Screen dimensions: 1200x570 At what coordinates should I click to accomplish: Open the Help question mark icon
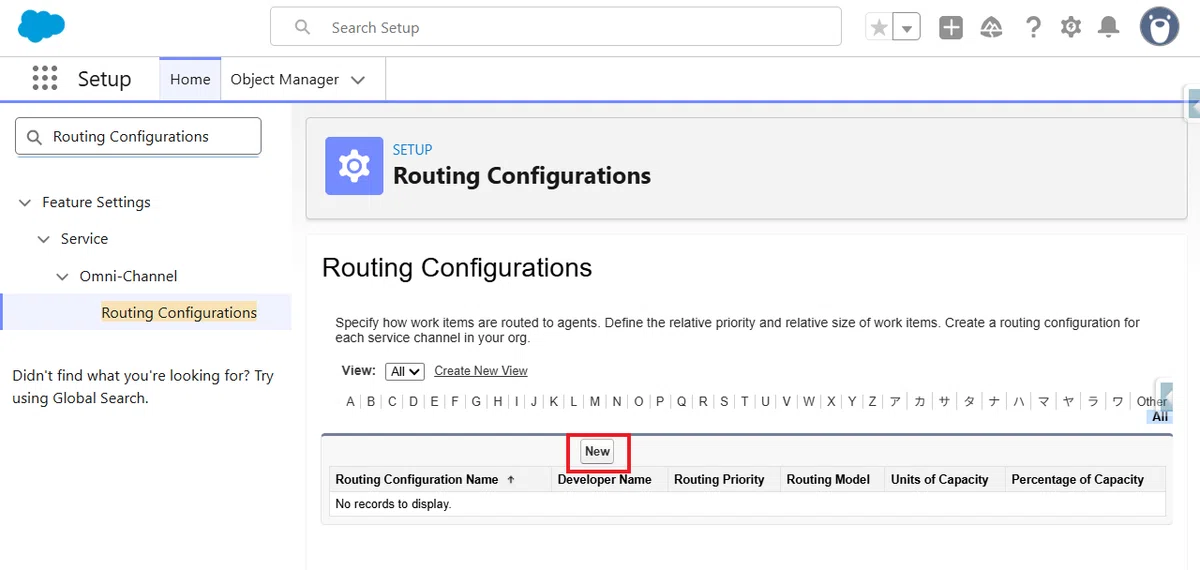1033,28
